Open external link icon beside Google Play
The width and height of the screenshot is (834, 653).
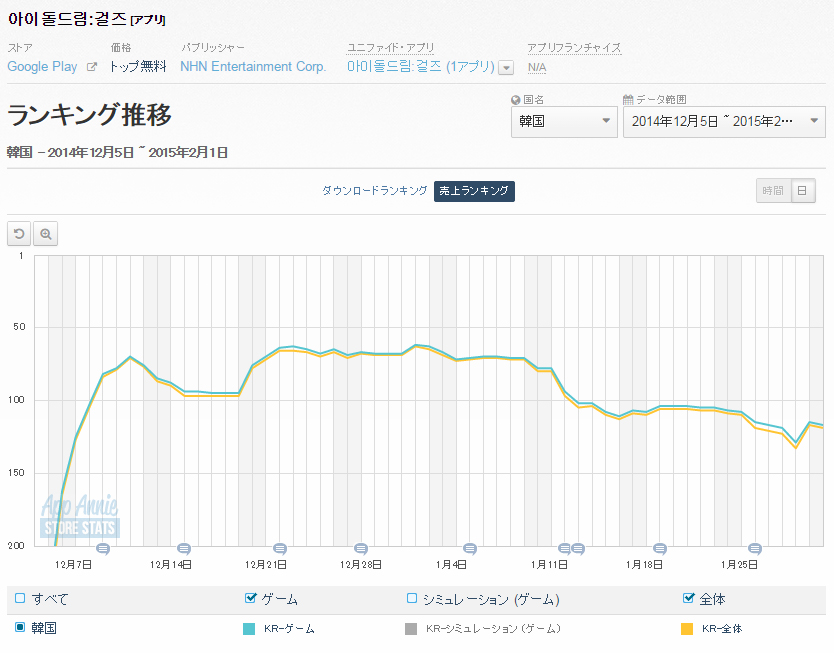point(92,67)
